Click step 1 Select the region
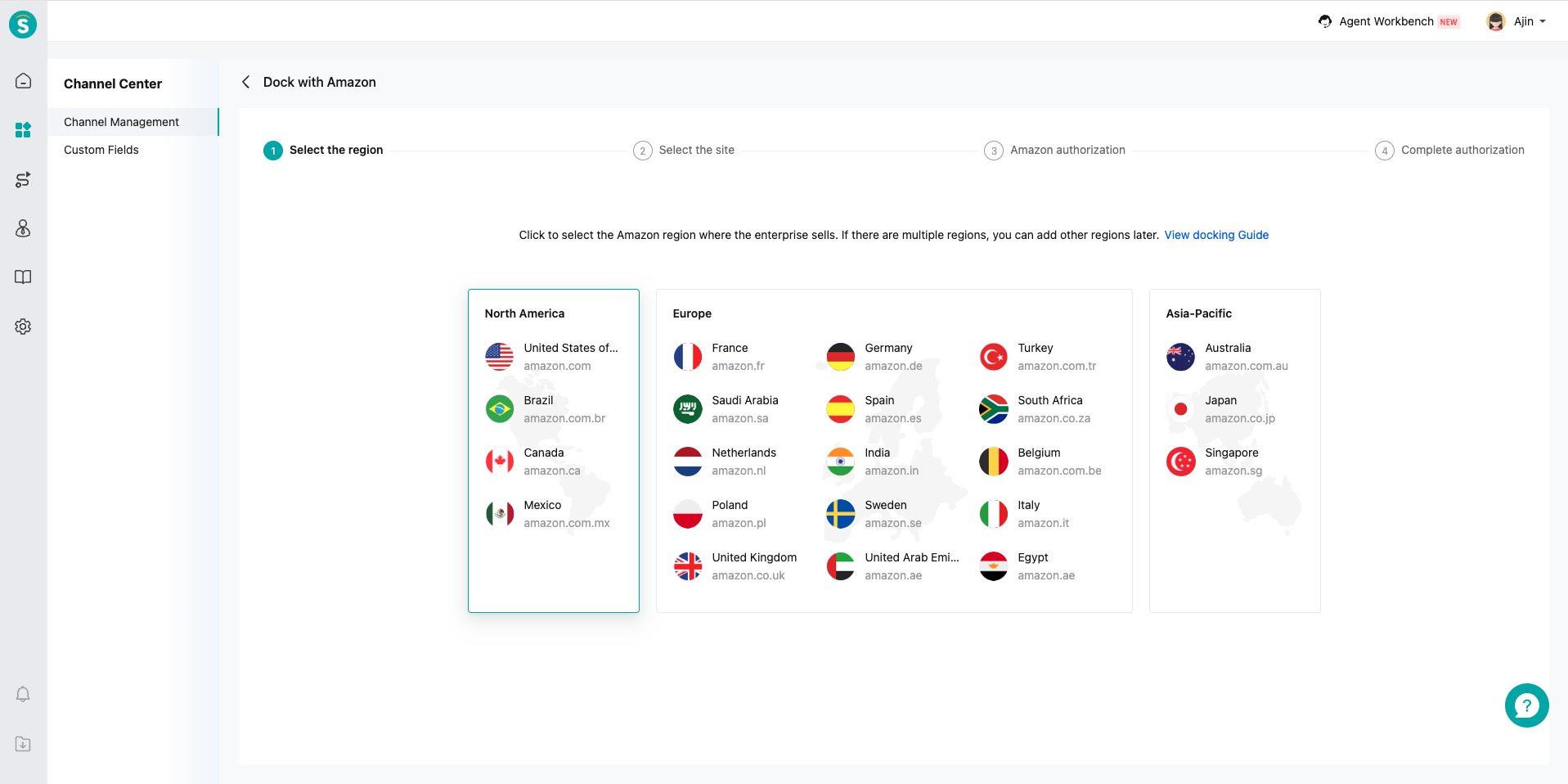This screenshot has height=784, width=1568. click(323, 151)
